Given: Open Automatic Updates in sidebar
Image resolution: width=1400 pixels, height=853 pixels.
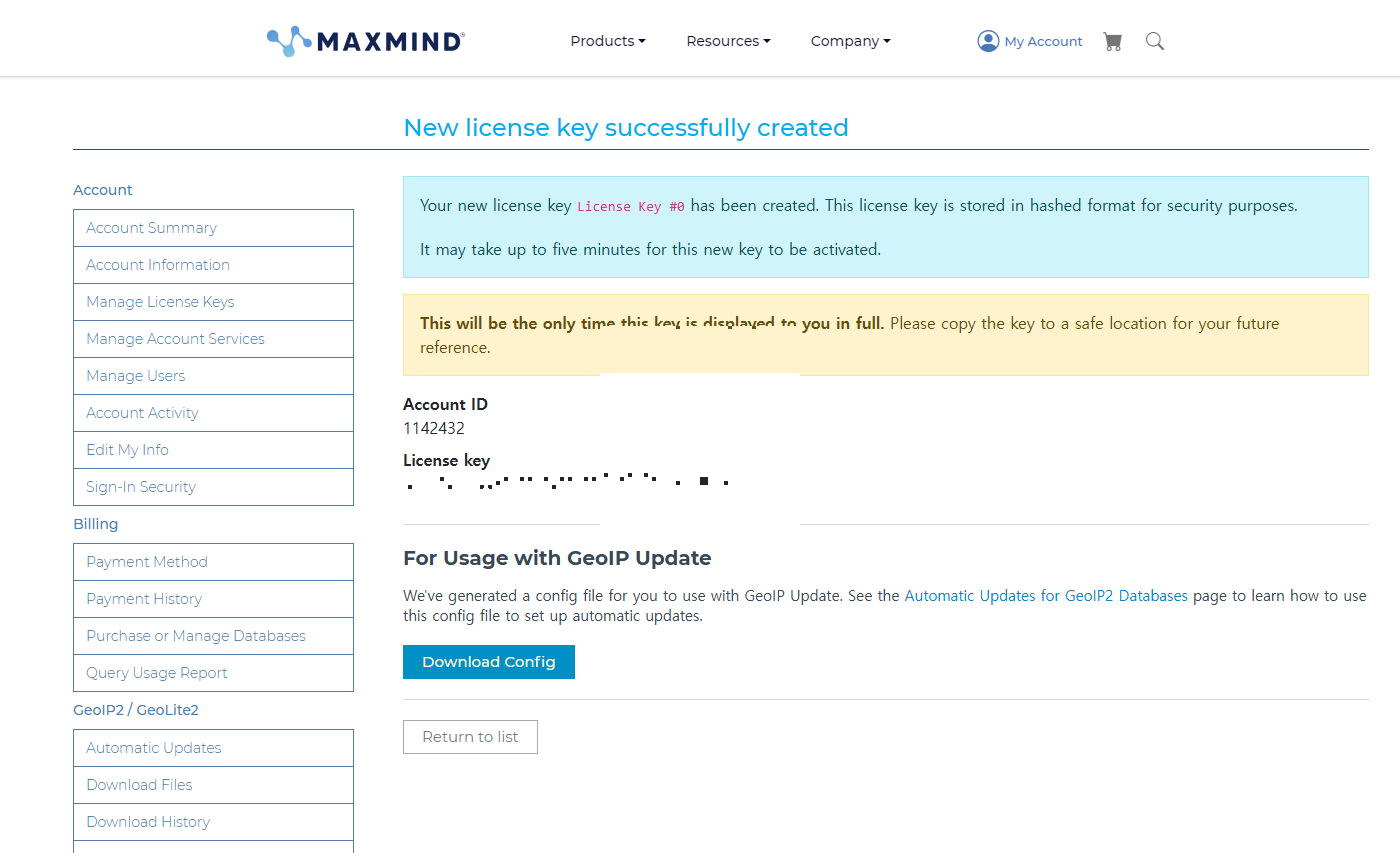Looking at the screenshot, I should pos(213,748).
